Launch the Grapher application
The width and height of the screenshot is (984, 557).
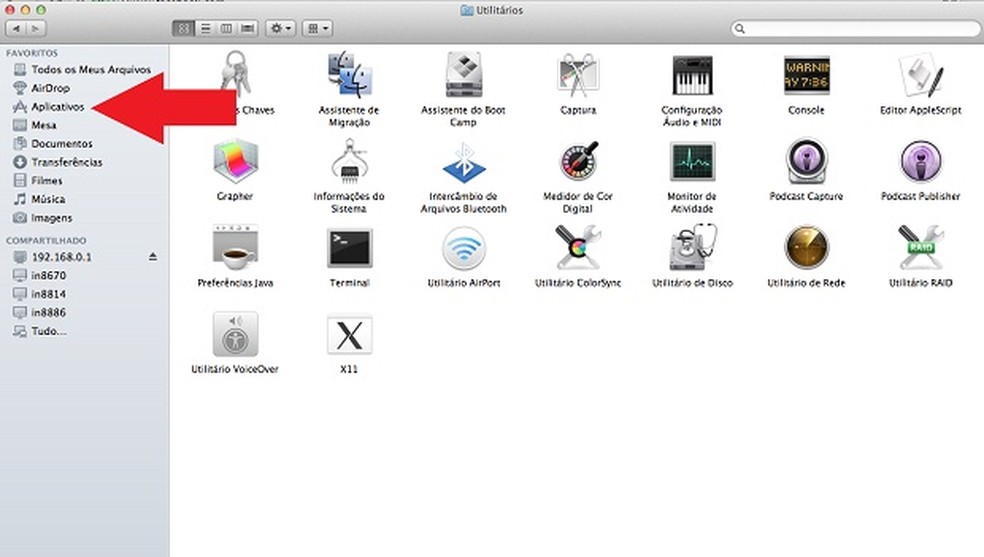[235, 163]
